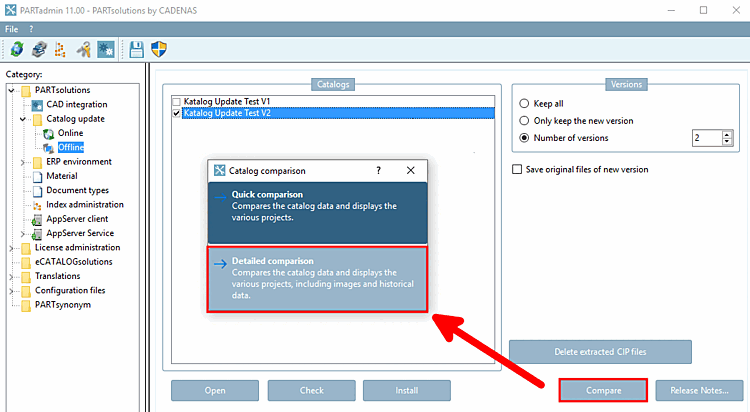Click the help question mark in Catalog comparison dialog
This screenshot has width=750, height=412.
(378, 170)
